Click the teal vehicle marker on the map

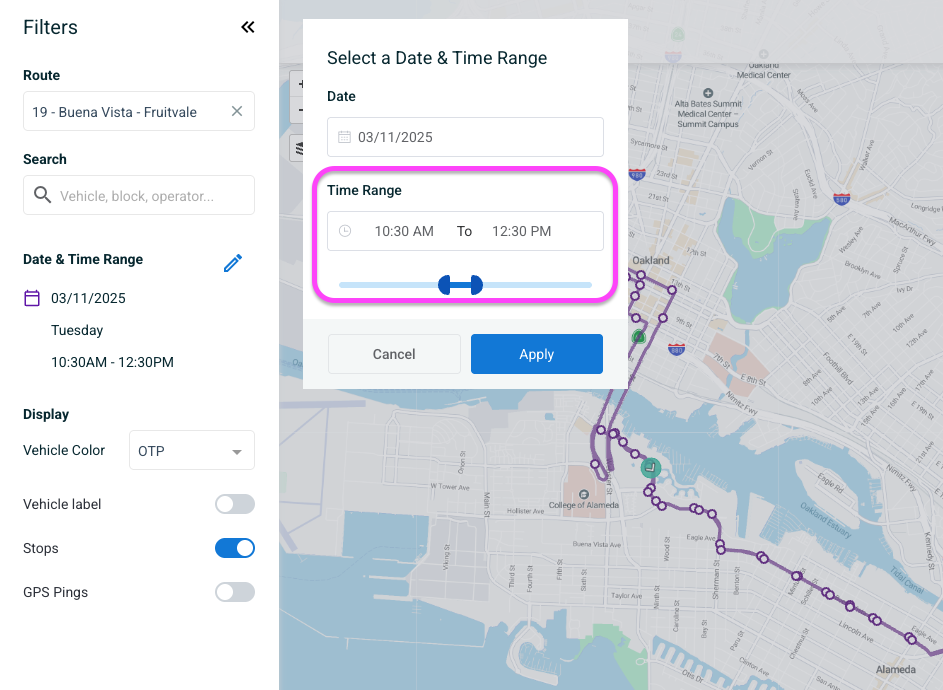651,467
